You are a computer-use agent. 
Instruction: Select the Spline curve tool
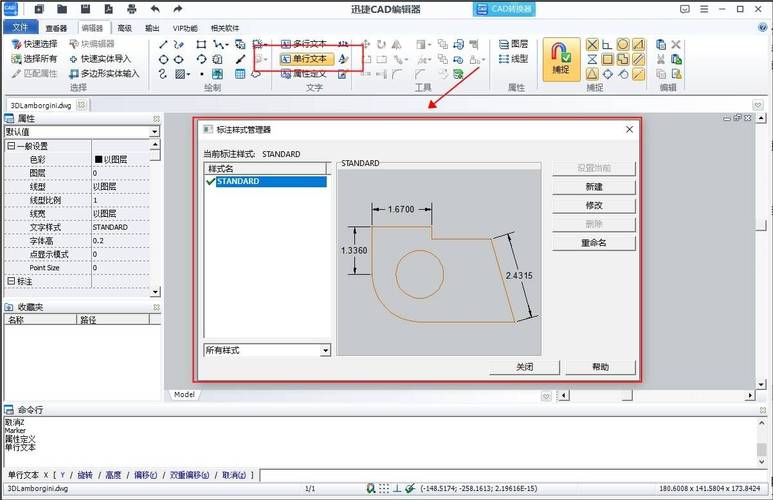click(163, 74)
